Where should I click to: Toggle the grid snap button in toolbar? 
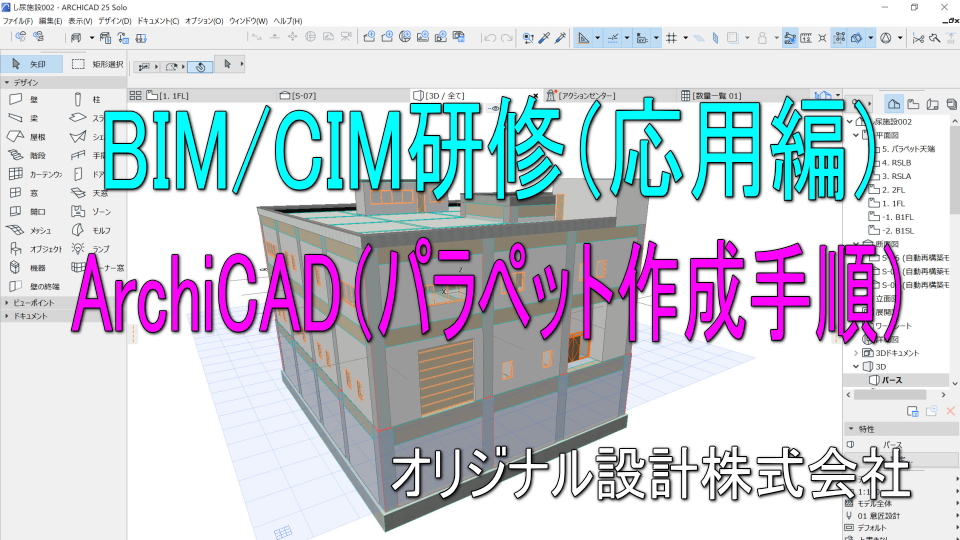click(x=671, y=38)
